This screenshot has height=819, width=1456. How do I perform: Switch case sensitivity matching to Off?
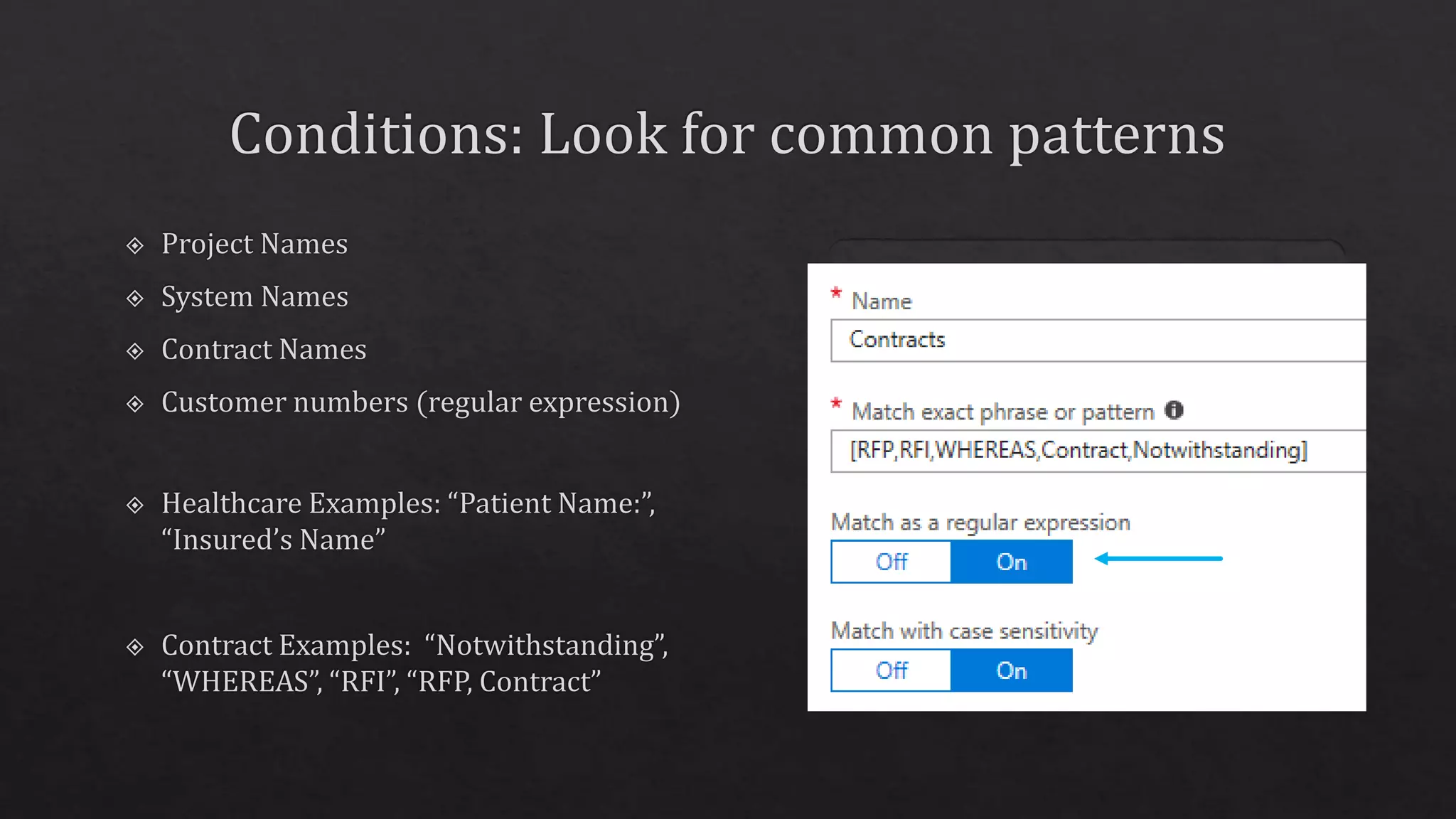click(891, 670)
